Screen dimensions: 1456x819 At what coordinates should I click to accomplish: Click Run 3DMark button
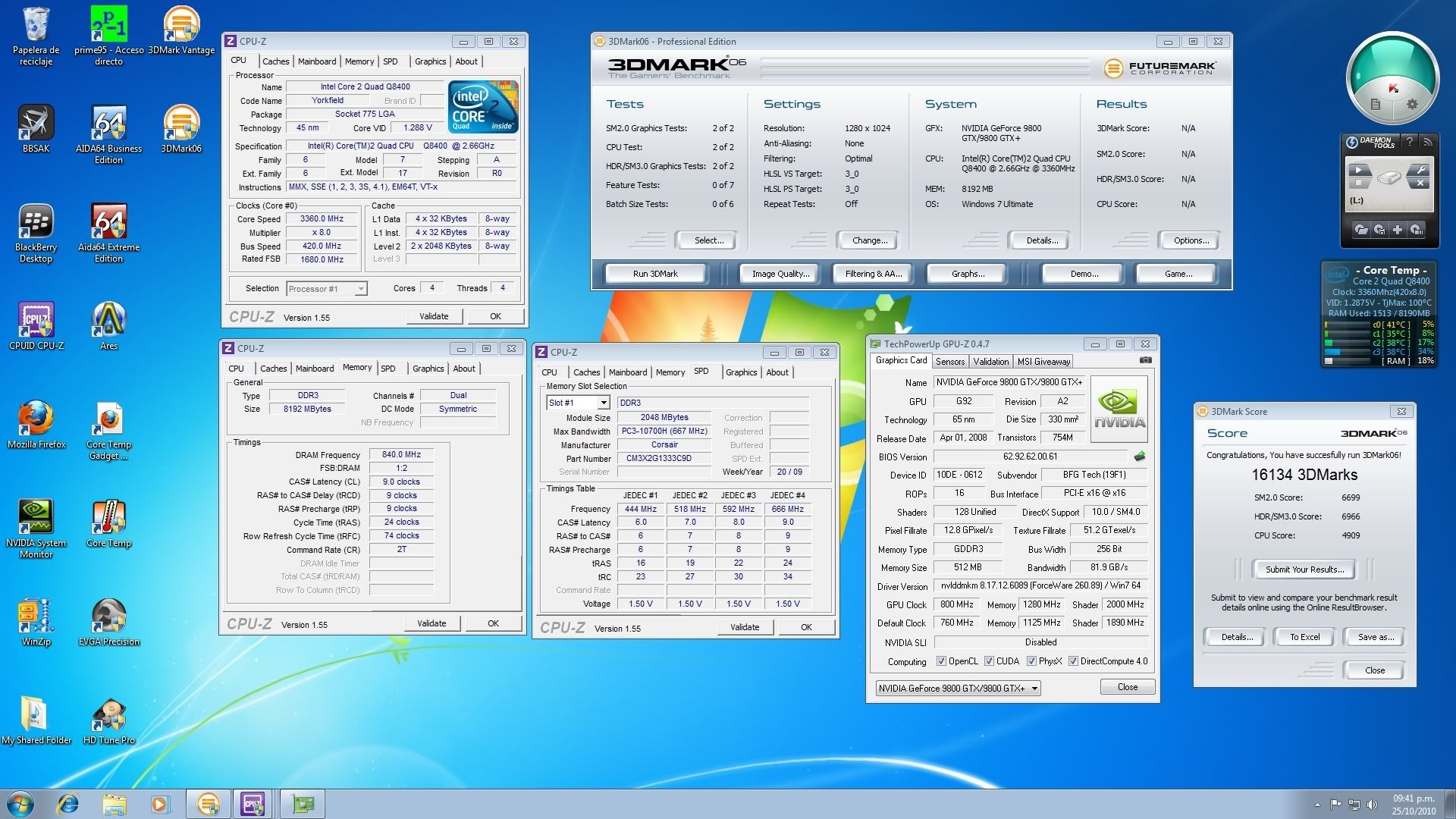coord(655,274)
